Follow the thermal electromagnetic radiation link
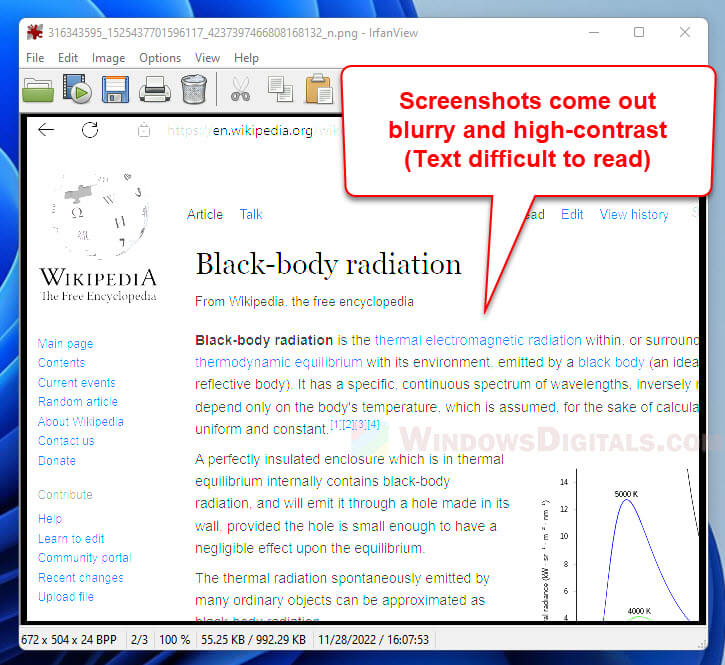Screen dimensions: 725x665 [477, 340]
